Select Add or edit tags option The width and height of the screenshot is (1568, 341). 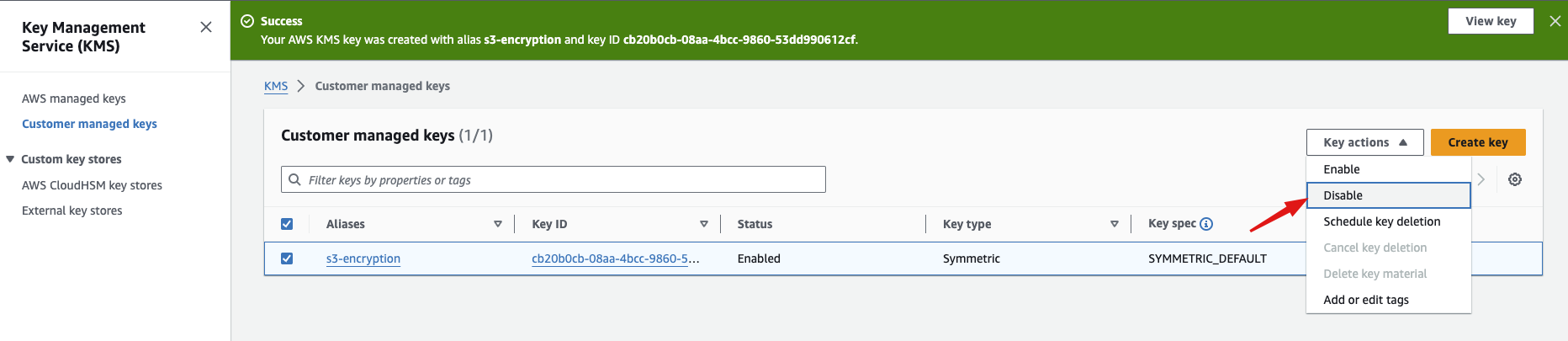click(x=1365, y=300)
